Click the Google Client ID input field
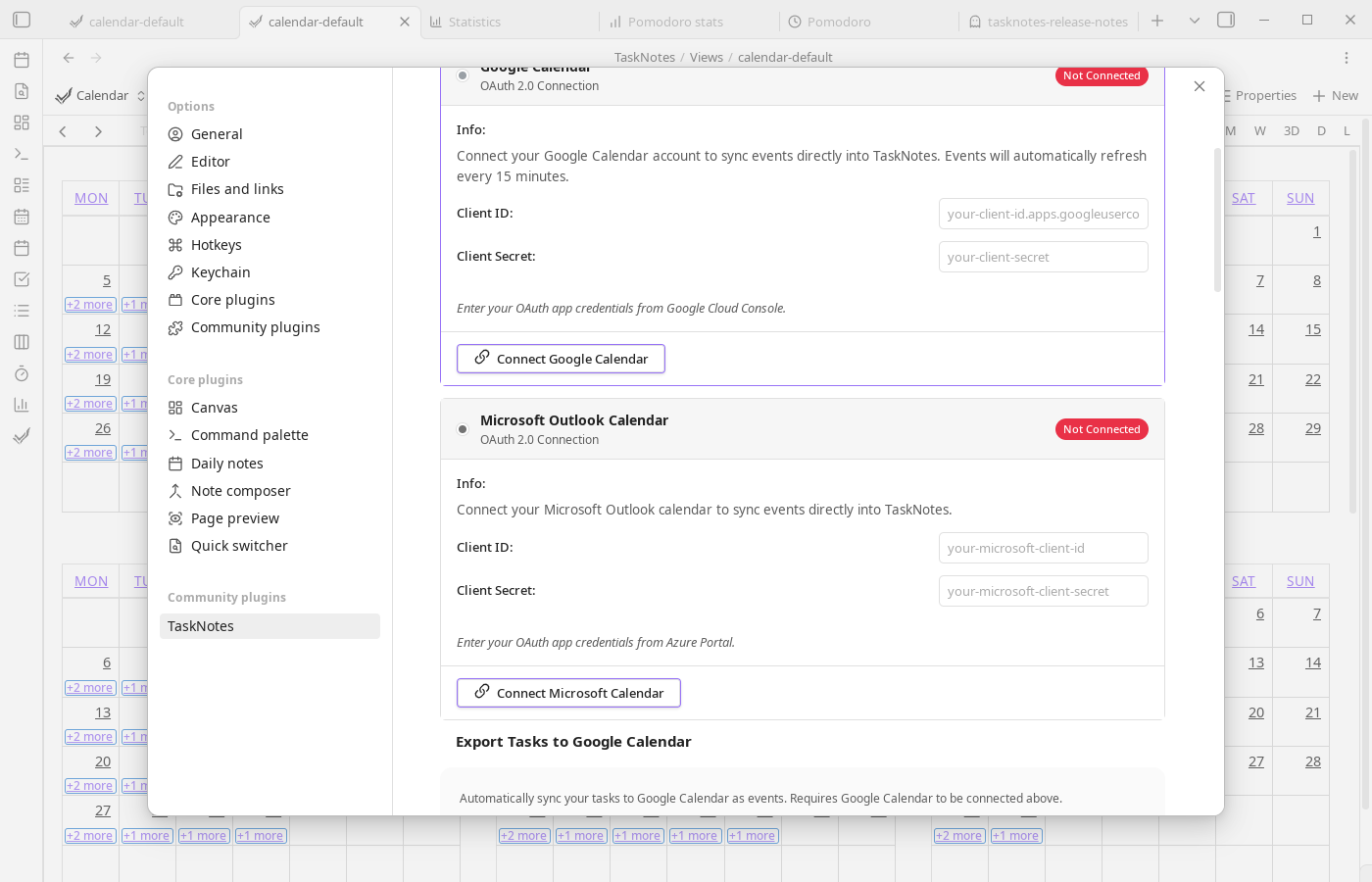 tap(1044, 214)
